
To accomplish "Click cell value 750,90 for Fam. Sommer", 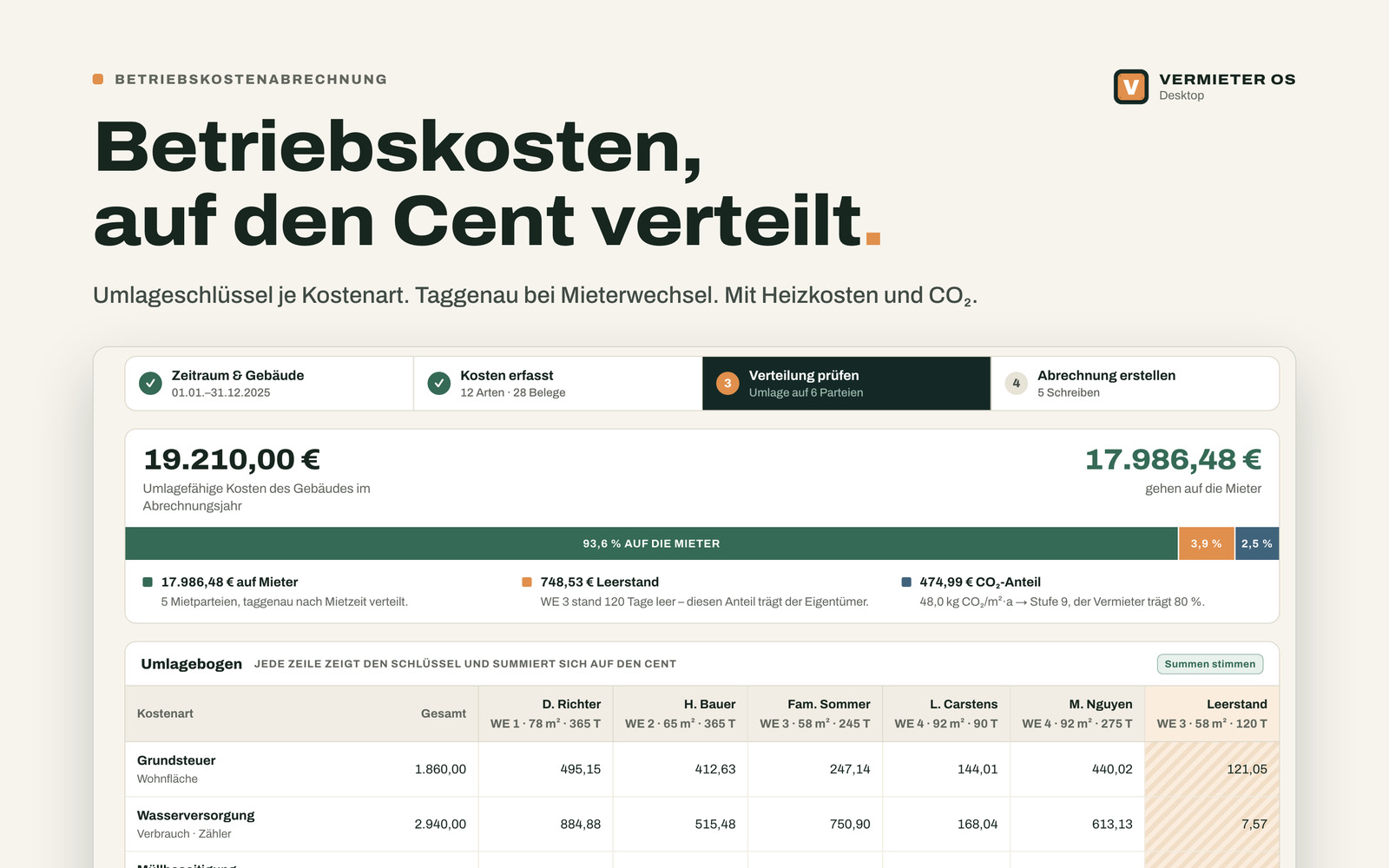I will coord(850,824).
